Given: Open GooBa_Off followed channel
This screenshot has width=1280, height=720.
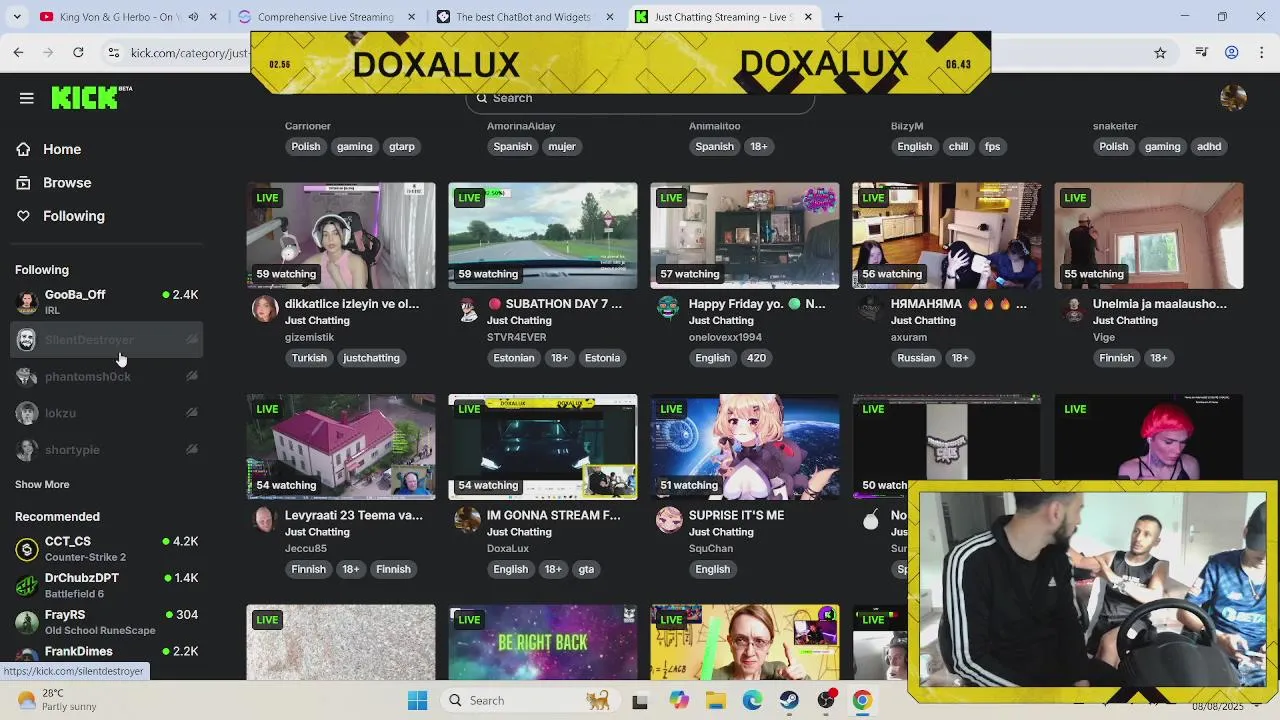Looking at the screenshot, I should (x=107, y=302).
